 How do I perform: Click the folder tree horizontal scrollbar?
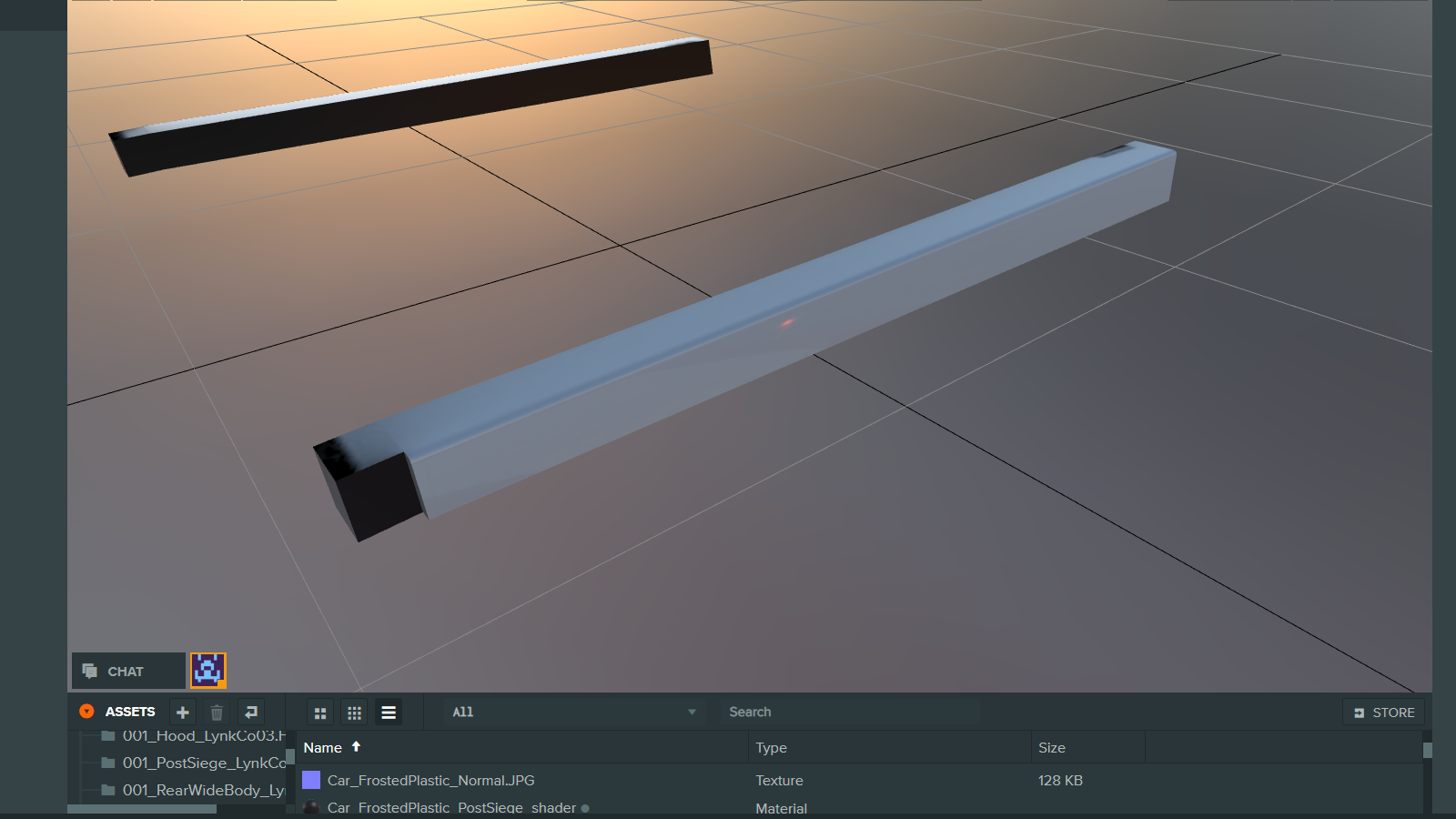(142, 809)
